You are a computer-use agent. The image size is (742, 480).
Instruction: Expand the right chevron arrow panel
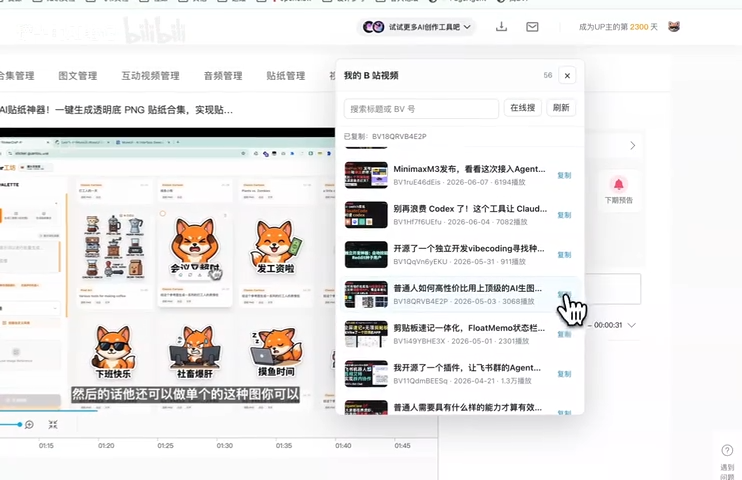(633, 145)
